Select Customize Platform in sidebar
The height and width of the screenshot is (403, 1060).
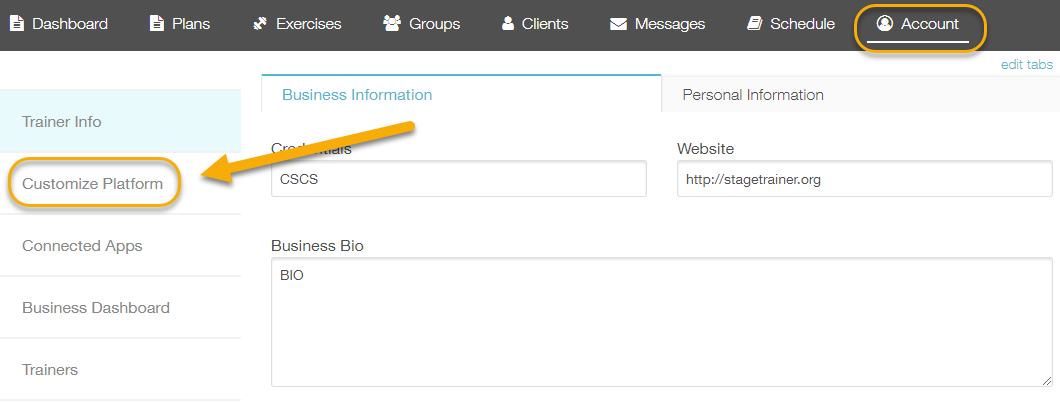93,183
